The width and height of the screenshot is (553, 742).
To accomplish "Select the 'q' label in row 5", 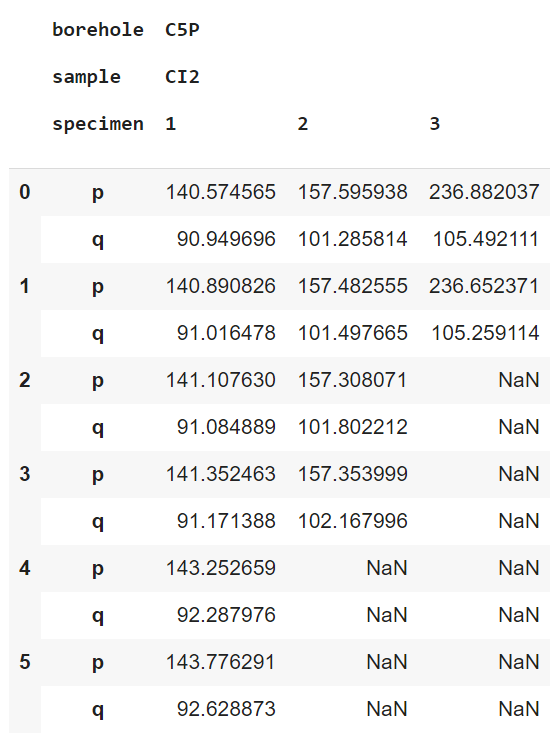I will click(x=98, y=710).
